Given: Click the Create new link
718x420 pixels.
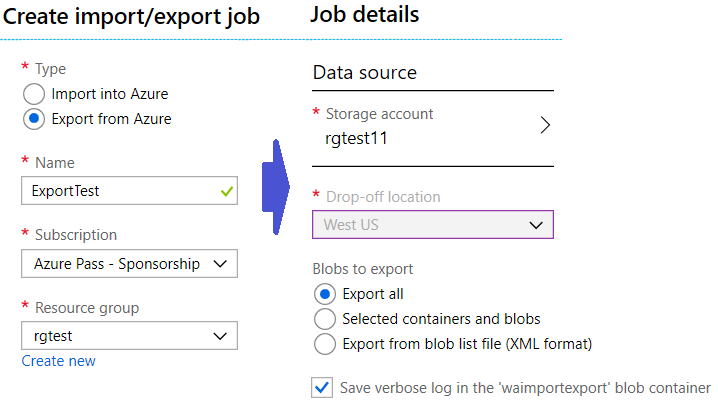Looking at the screenshot, I should pos(59,361).
